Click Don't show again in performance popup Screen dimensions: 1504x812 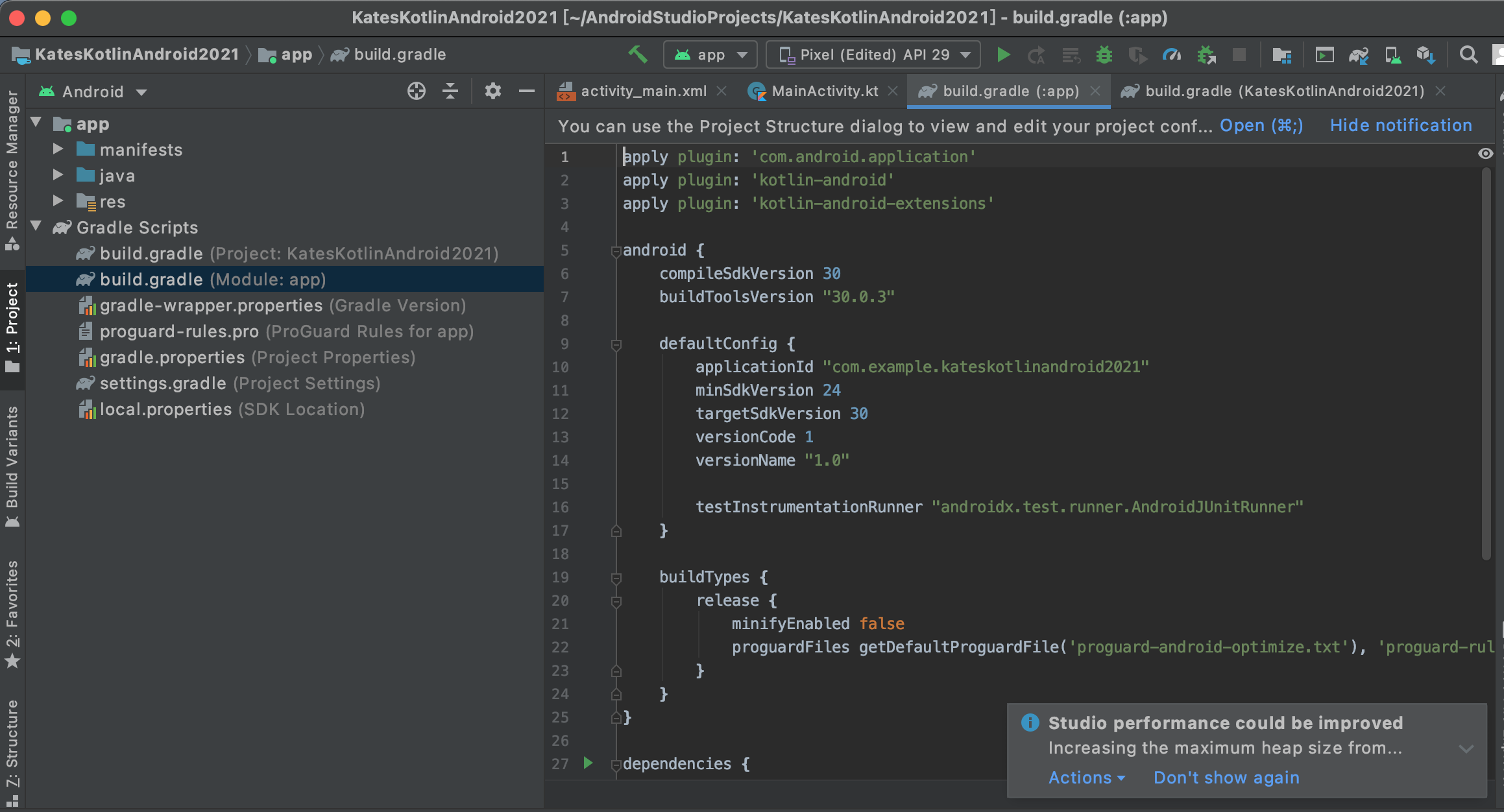pos(1226,777)
